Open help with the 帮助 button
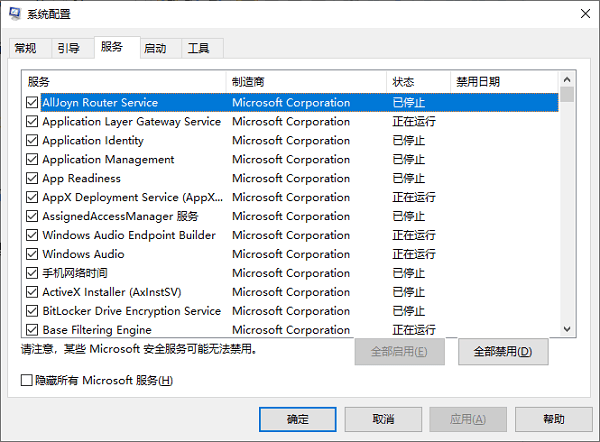This screenshot has width=600, height=442. click(x=554, y=419)
